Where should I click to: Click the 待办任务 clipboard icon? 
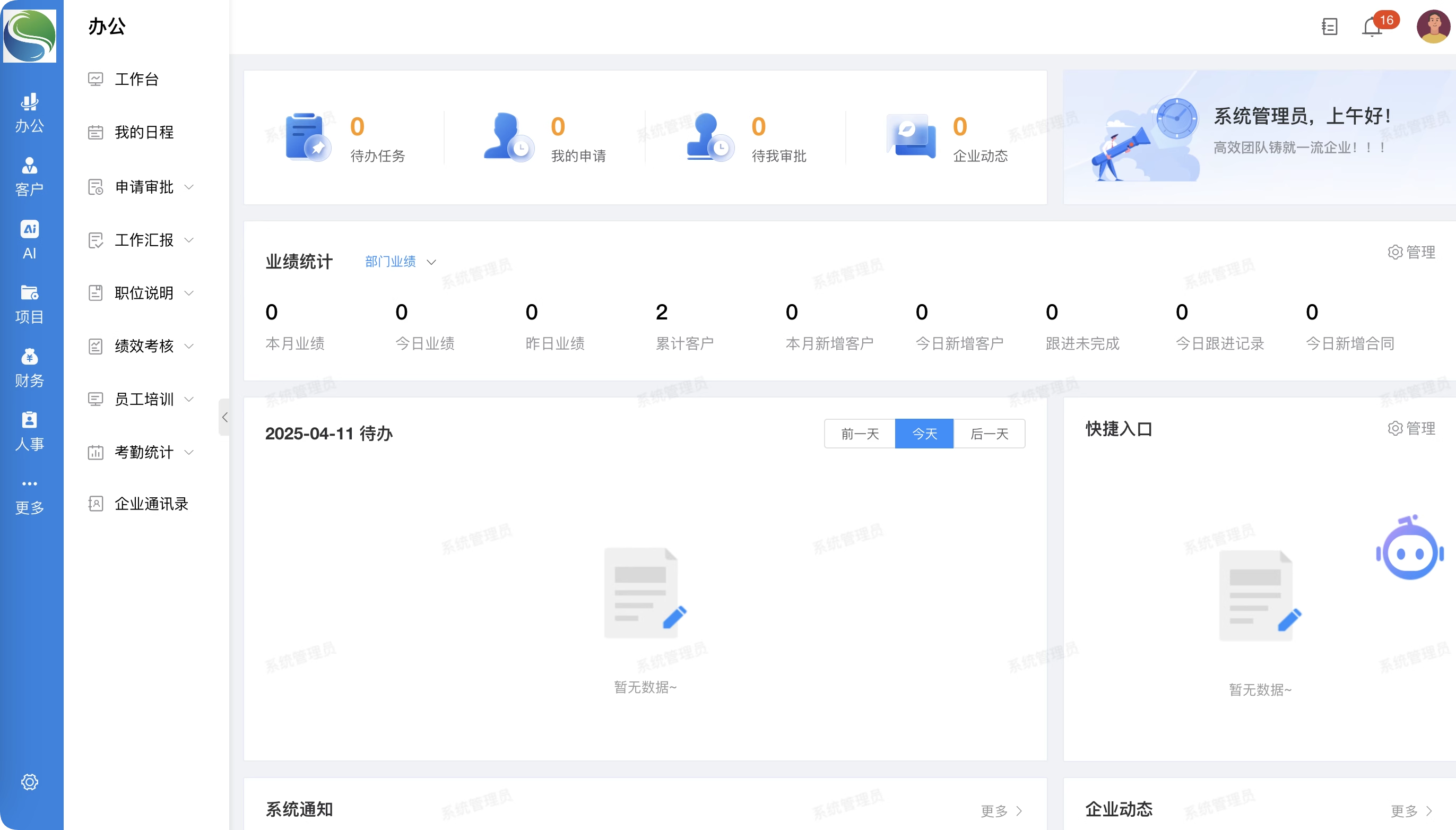point(307,137)
